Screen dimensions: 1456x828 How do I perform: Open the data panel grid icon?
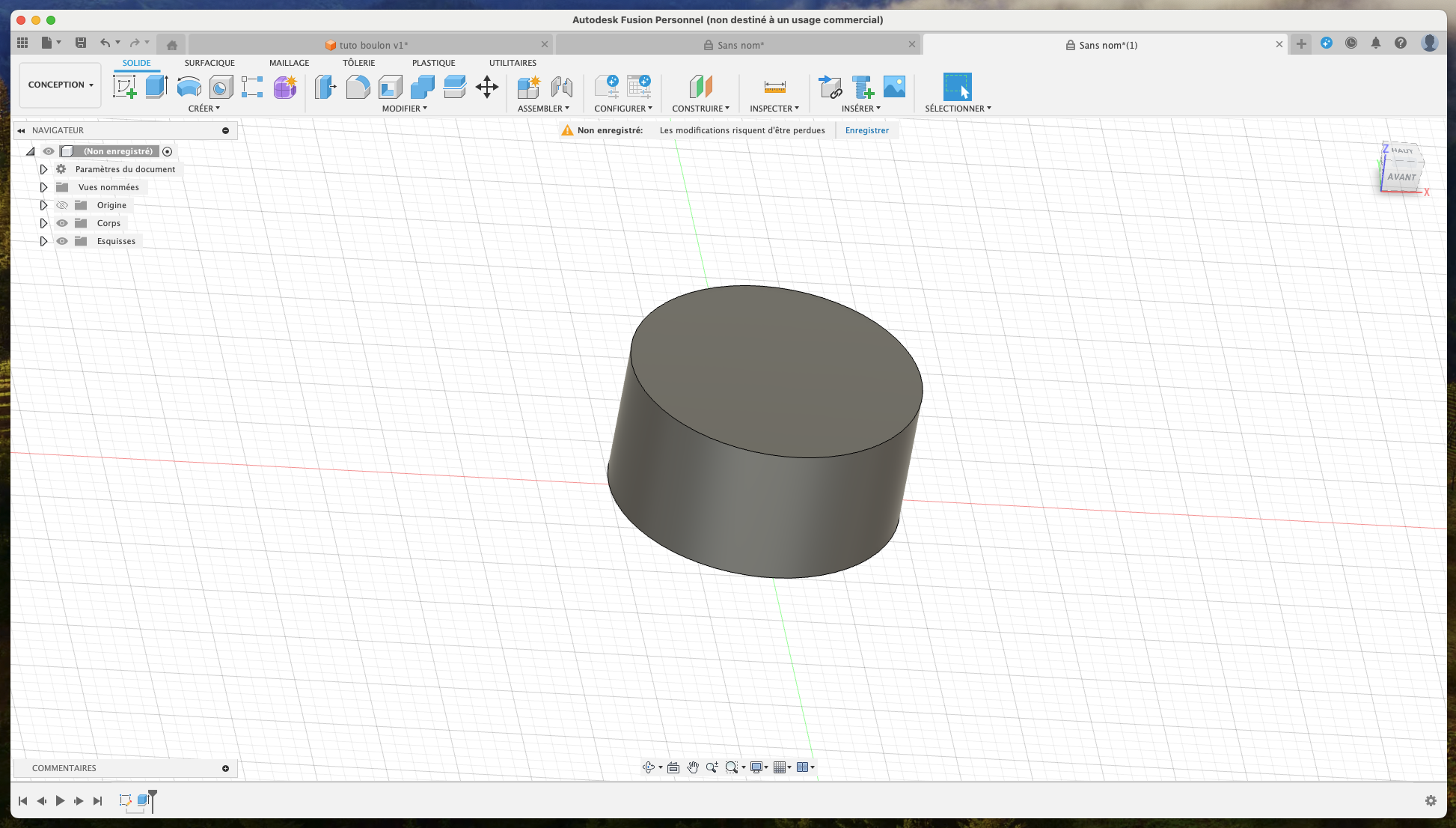[22, 43]
